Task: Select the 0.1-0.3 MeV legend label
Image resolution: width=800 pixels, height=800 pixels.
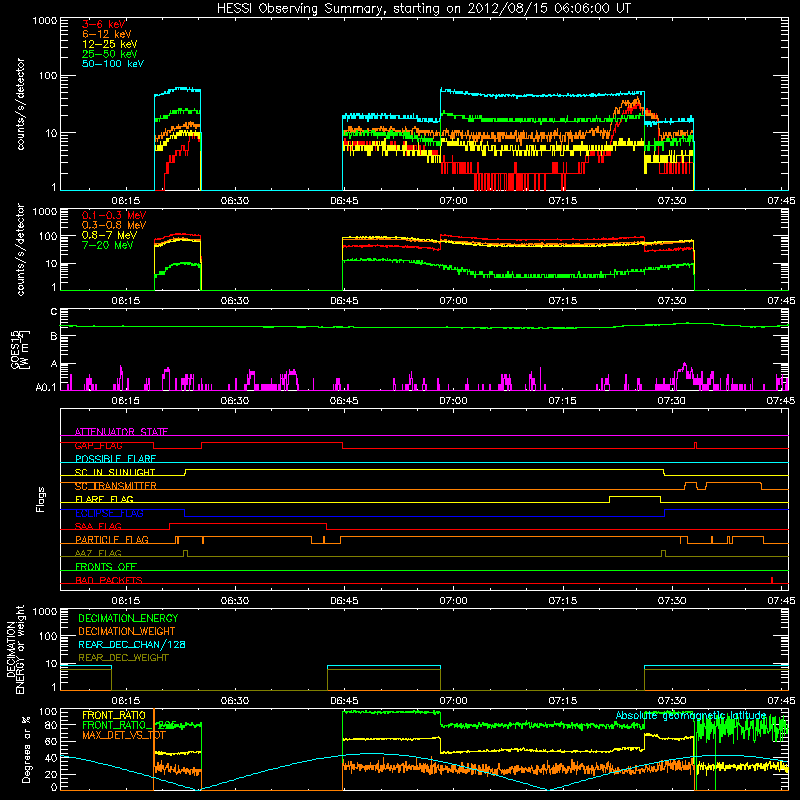Action: [114, 215]
